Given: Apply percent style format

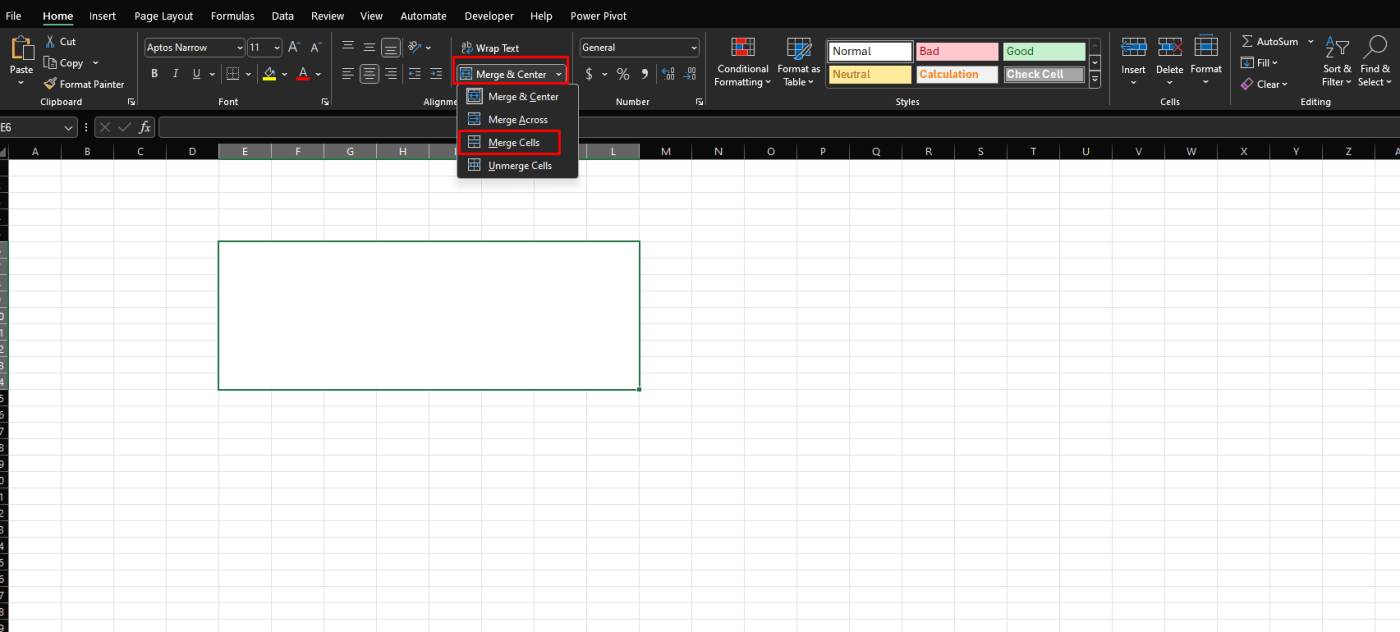Looking at the screenshot, I should click(623, 74).
